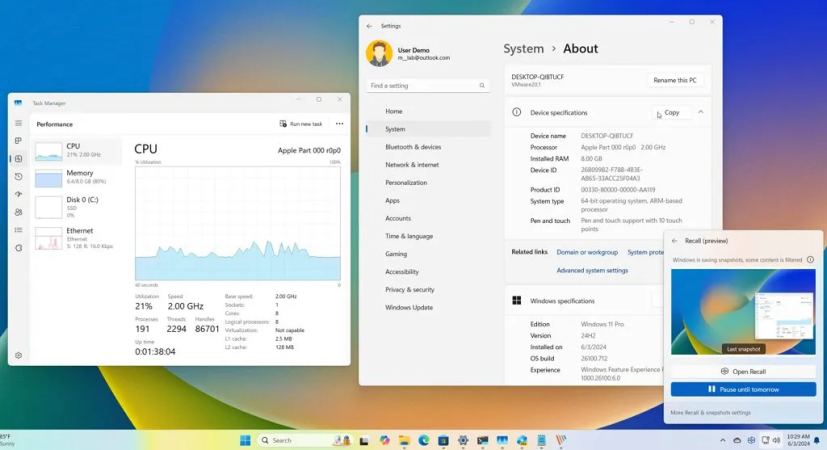Viewport: 827px width, 450px height.
Task: Open Accounts settings
Action: [427, 218]
